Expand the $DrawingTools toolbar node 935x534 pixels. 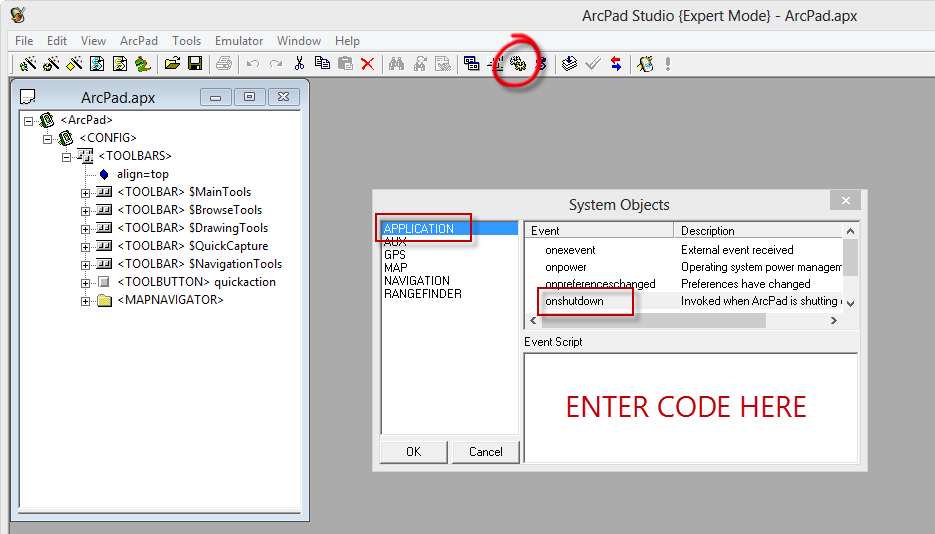(85, 229)
